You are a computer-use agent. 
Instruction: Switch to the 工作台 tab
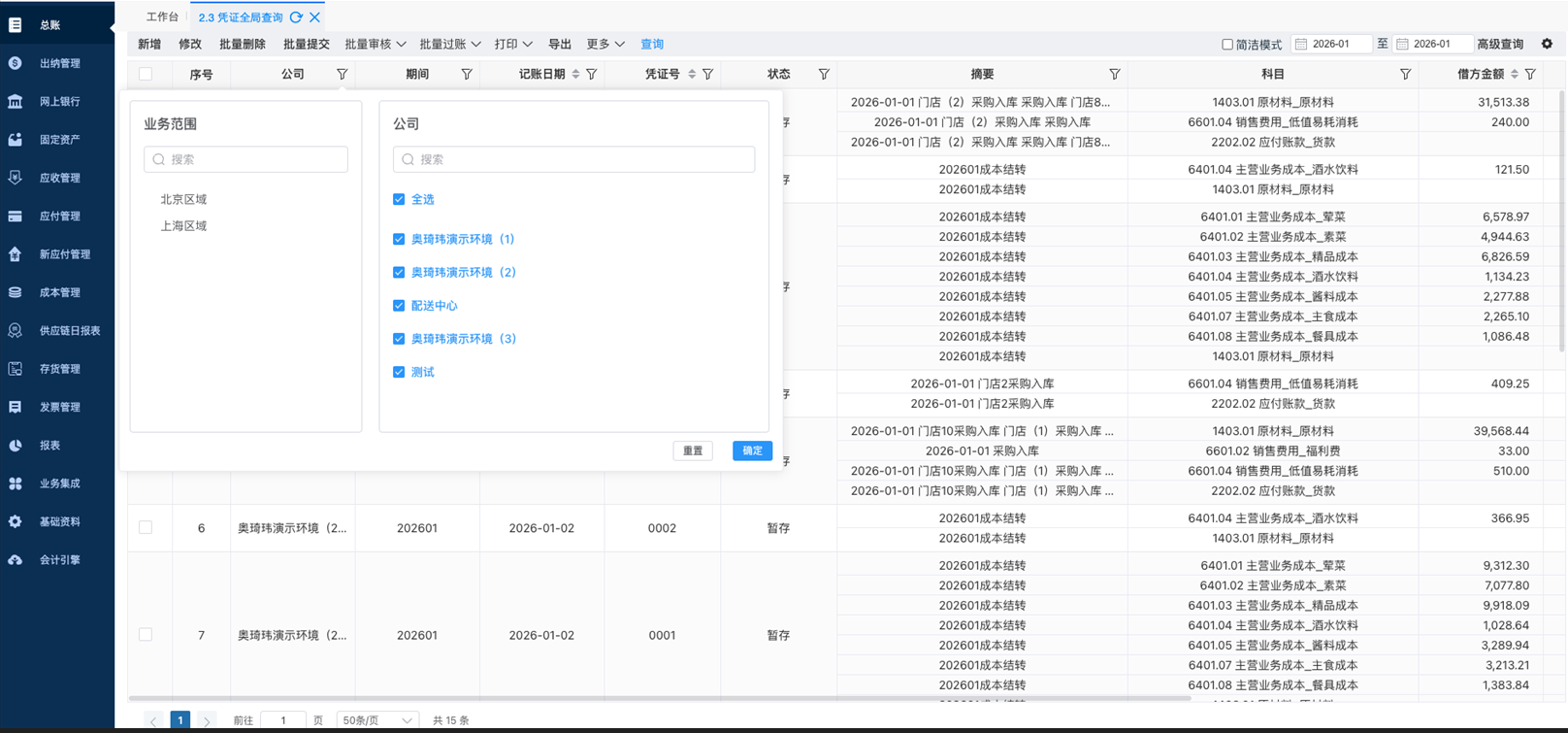tap(162, 17)
